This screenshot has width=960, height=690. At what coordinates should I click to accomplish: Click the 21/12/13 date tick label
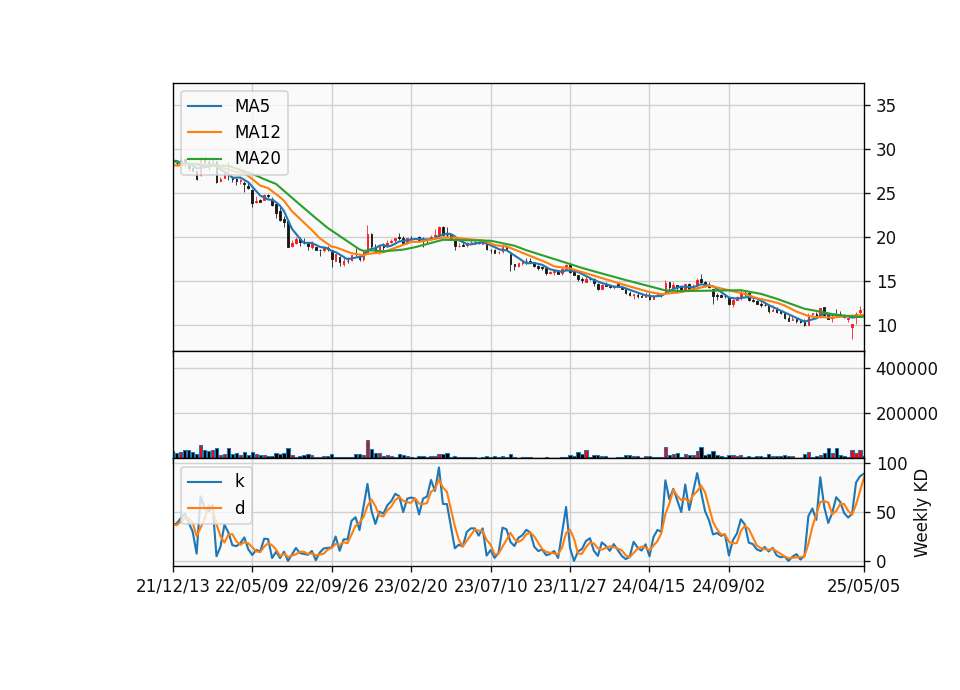(173, 586)
